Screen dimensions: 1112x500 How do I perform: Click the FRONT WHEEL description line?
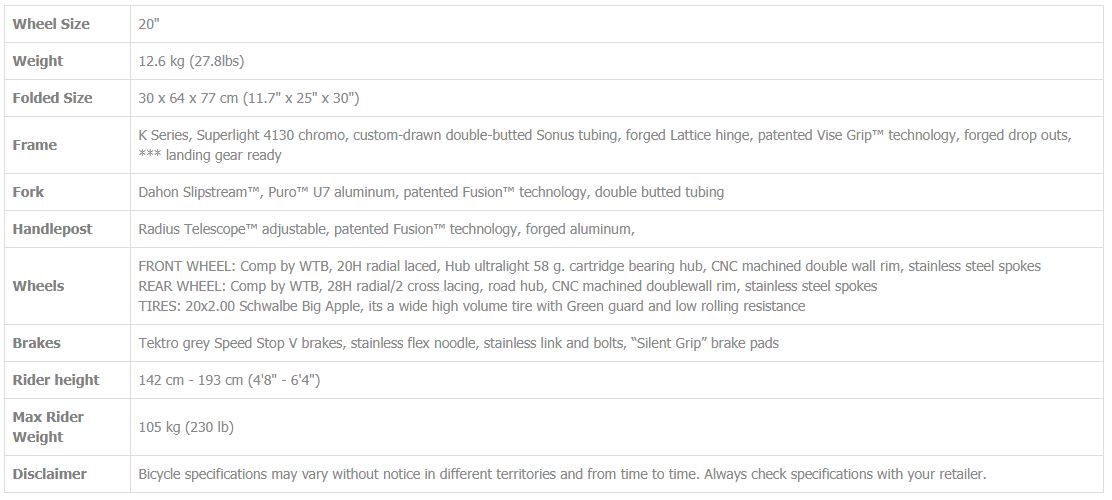coord(589,266)
